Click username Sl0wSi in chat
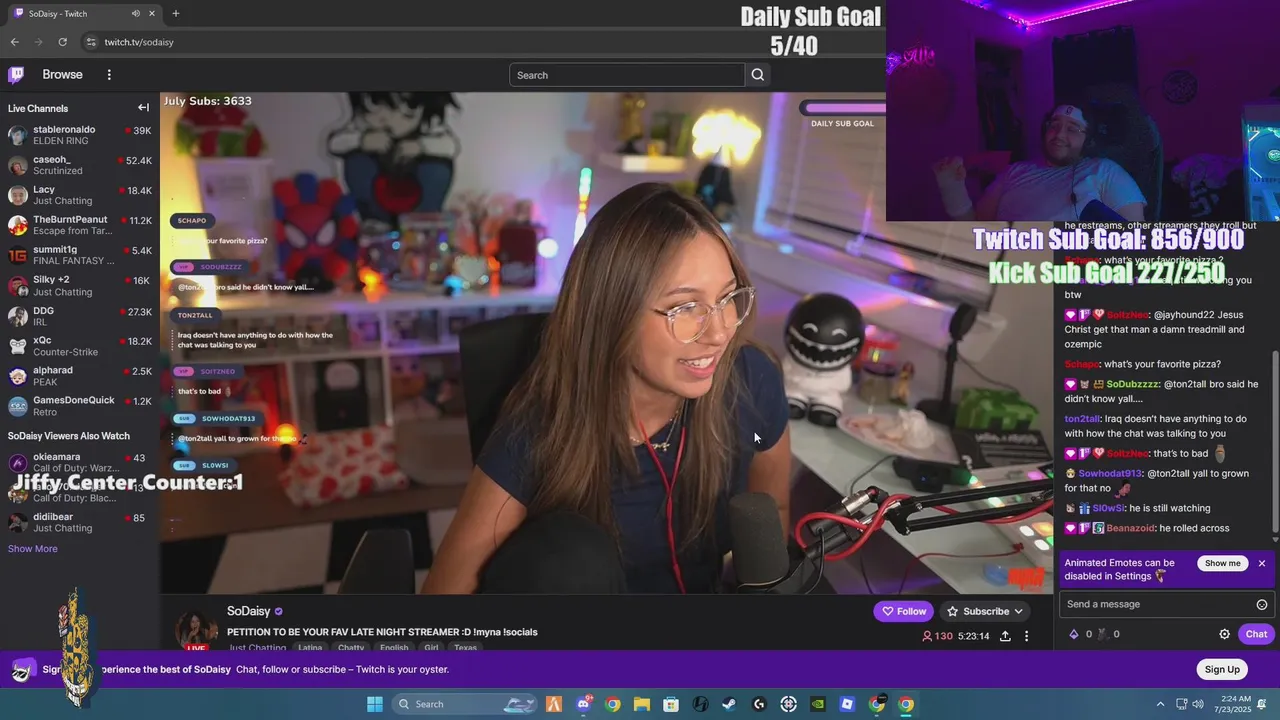Viewport: 1280px width, 720px height. (1109, 508)
